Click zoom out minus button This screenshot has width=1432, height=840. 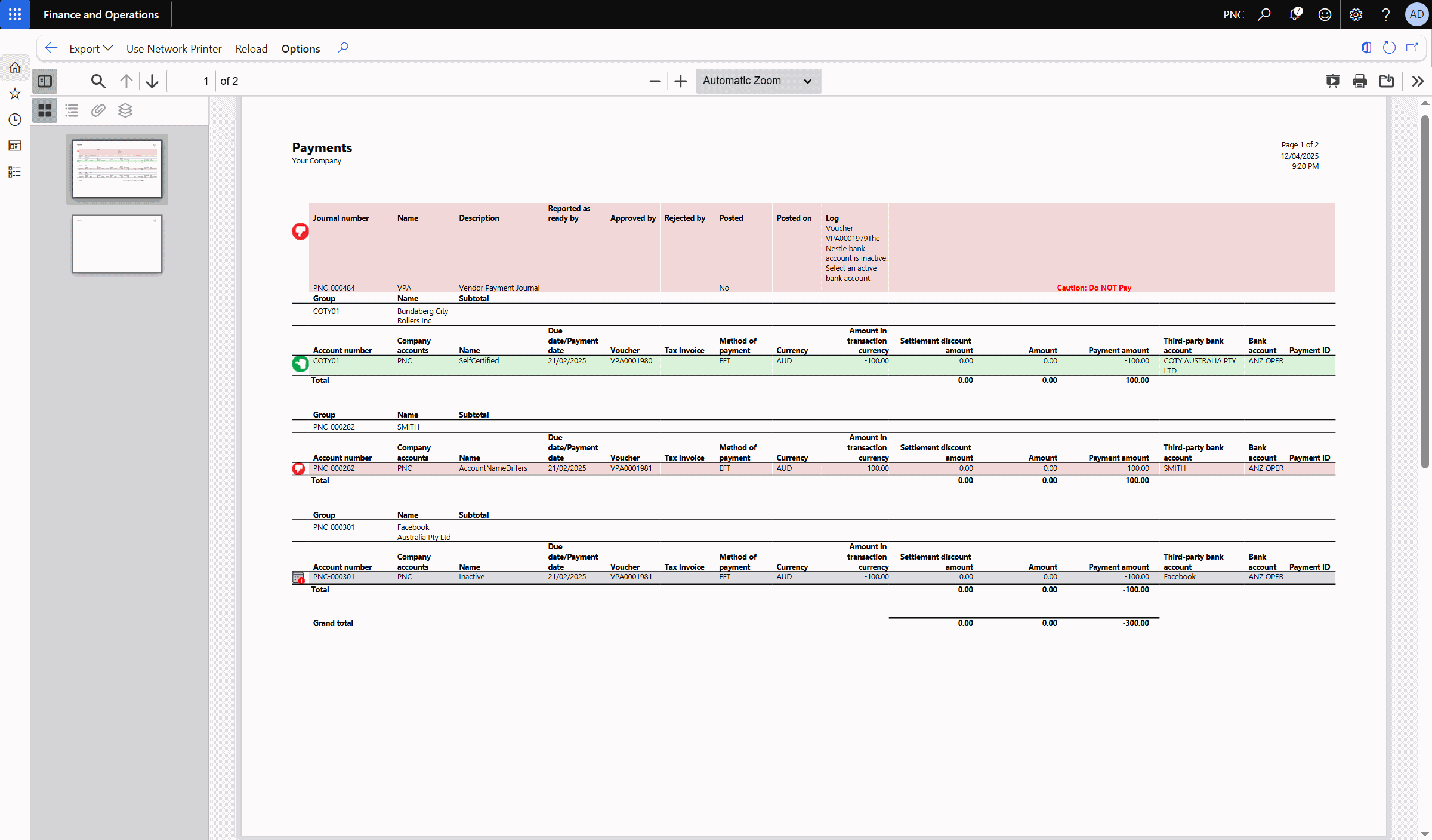click(x=655, y=81)
